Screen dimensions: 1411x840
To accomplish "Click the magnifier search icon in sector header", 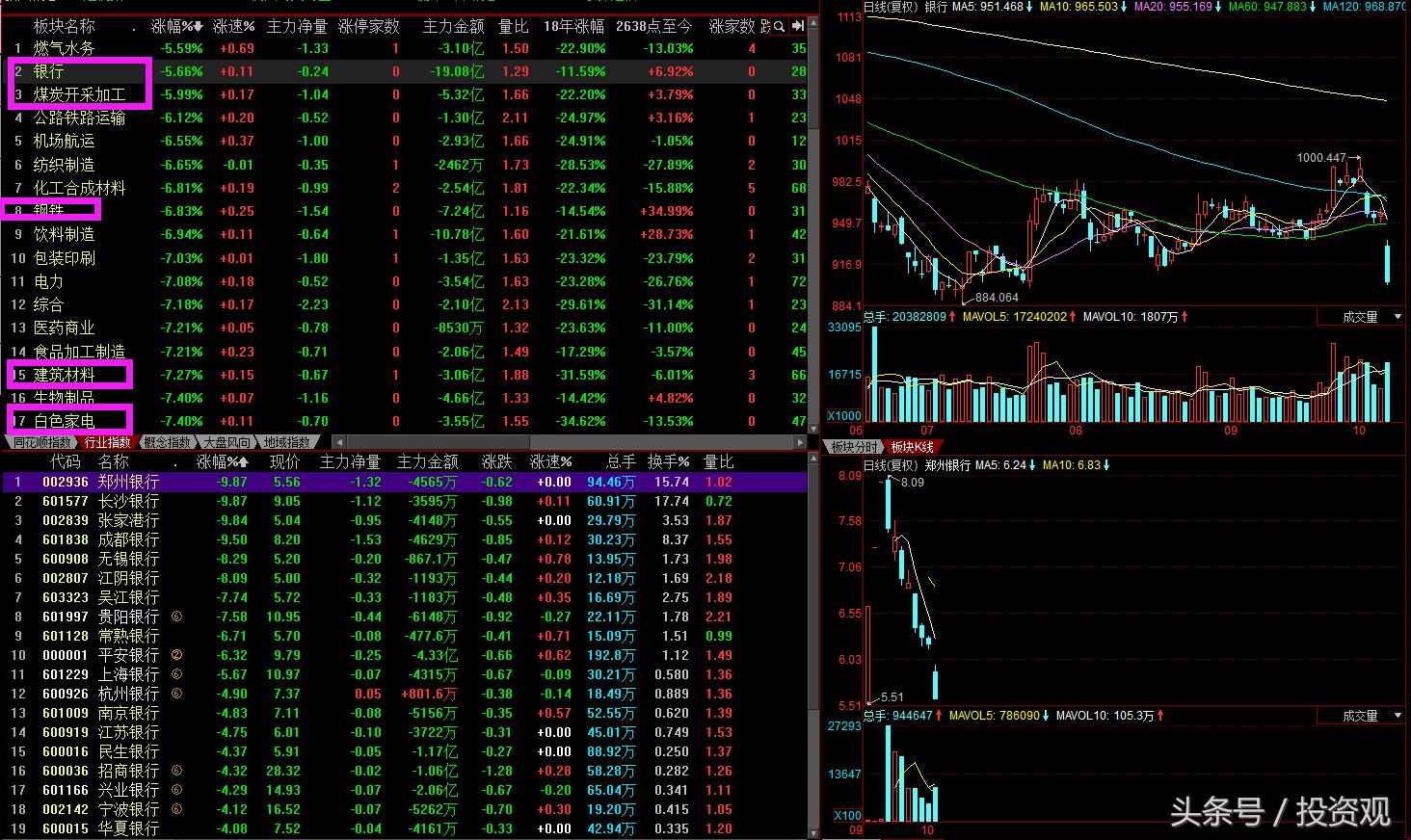I will point(779,26).
